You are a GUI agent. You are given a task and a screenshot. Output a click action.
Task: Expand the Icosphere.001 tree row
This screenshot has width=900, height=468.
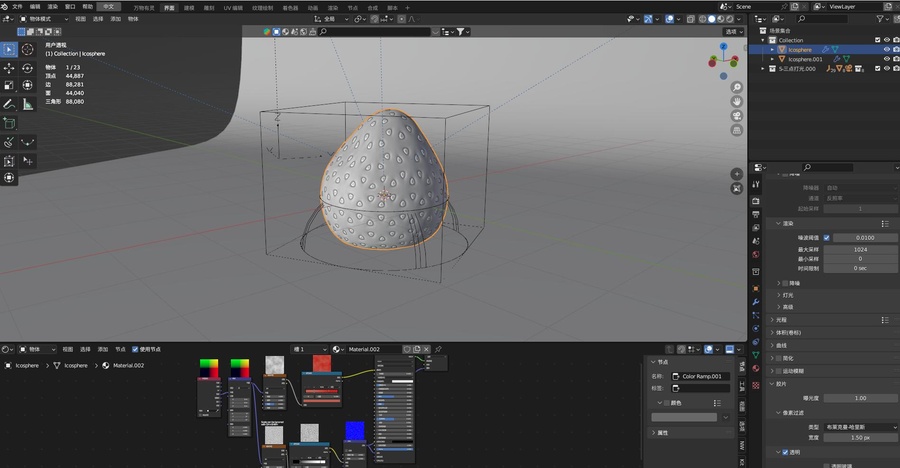(x=773, y=59)
